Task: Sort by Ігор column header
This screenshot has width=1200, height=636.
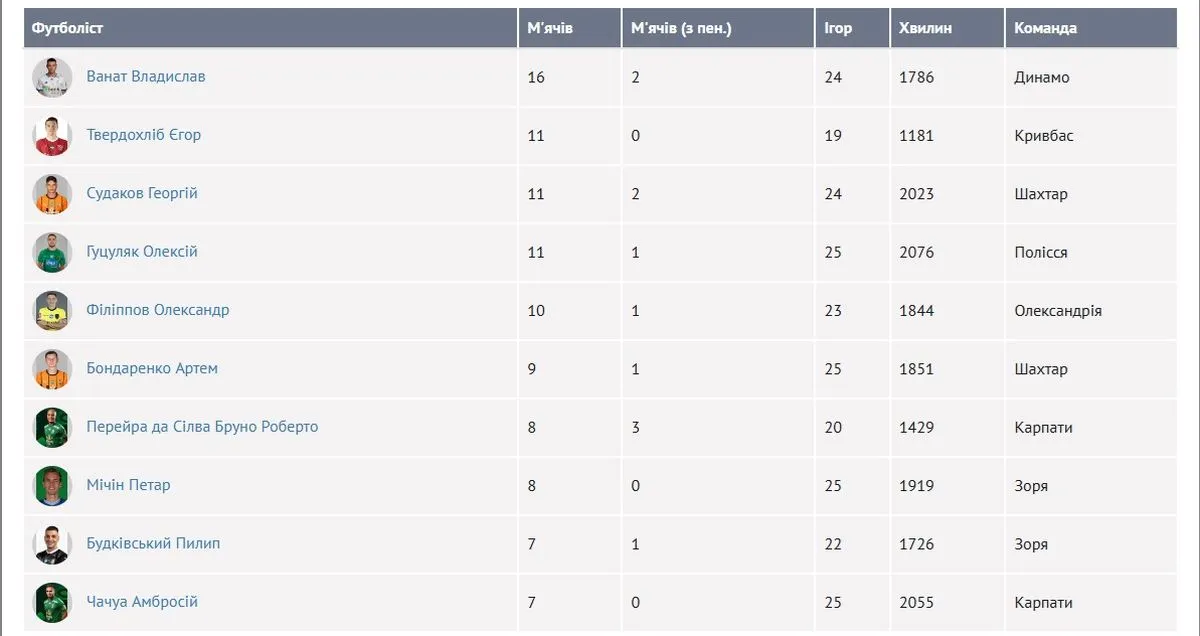Action: click(x=838, y=28)
